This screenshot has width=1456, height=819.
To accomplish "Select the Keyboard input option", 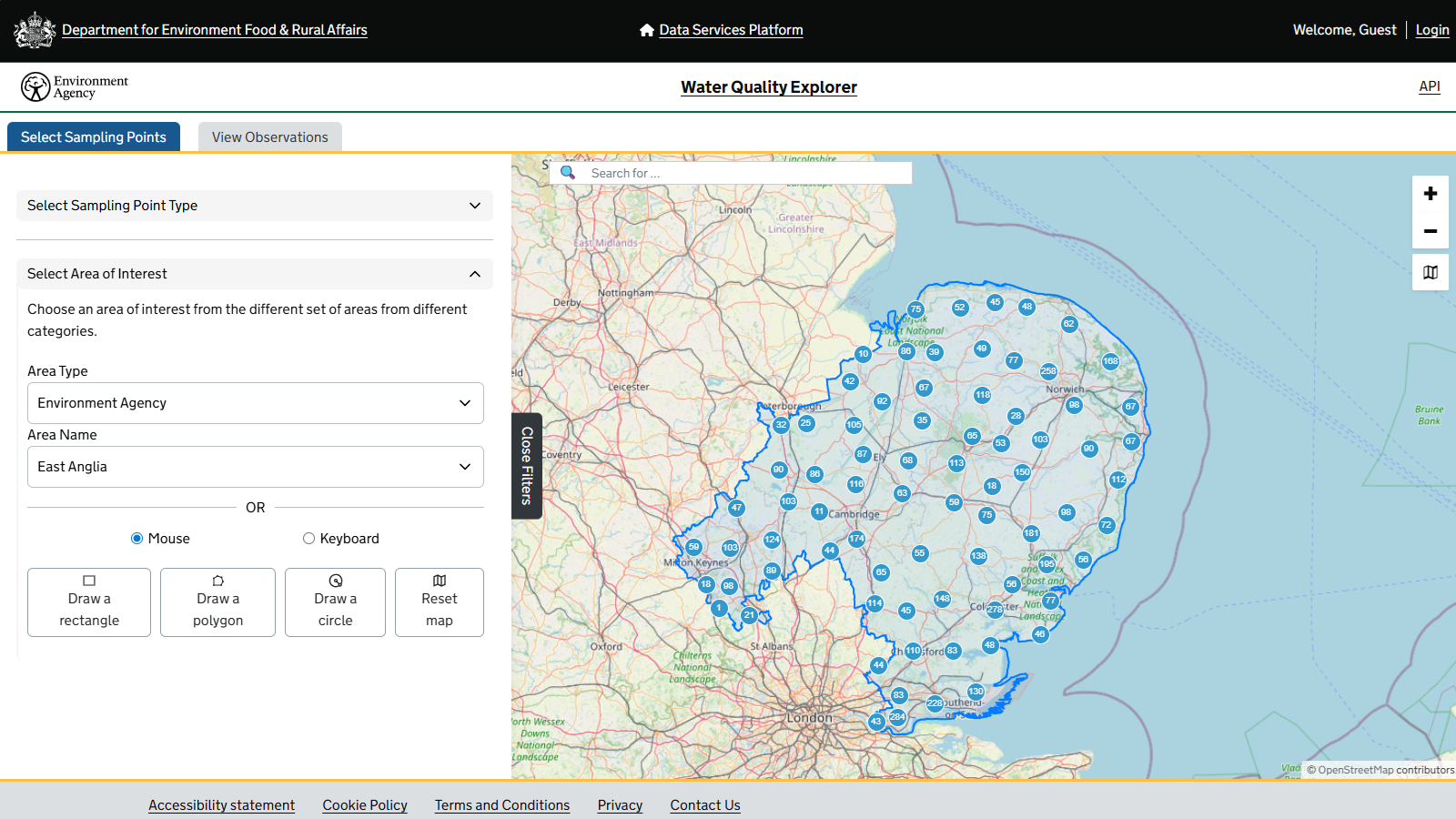I will 309,539.
